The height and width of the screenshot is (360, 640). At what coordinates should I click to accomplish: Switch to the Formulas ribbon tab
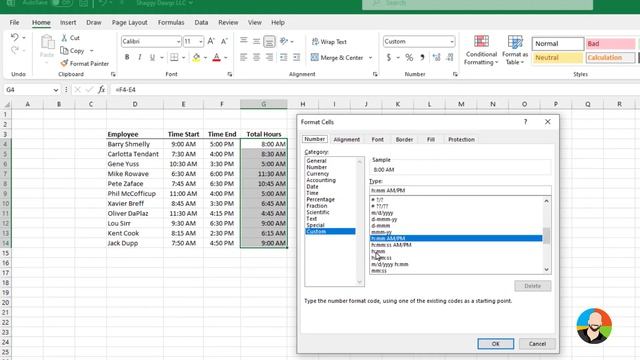pos(171,22)
